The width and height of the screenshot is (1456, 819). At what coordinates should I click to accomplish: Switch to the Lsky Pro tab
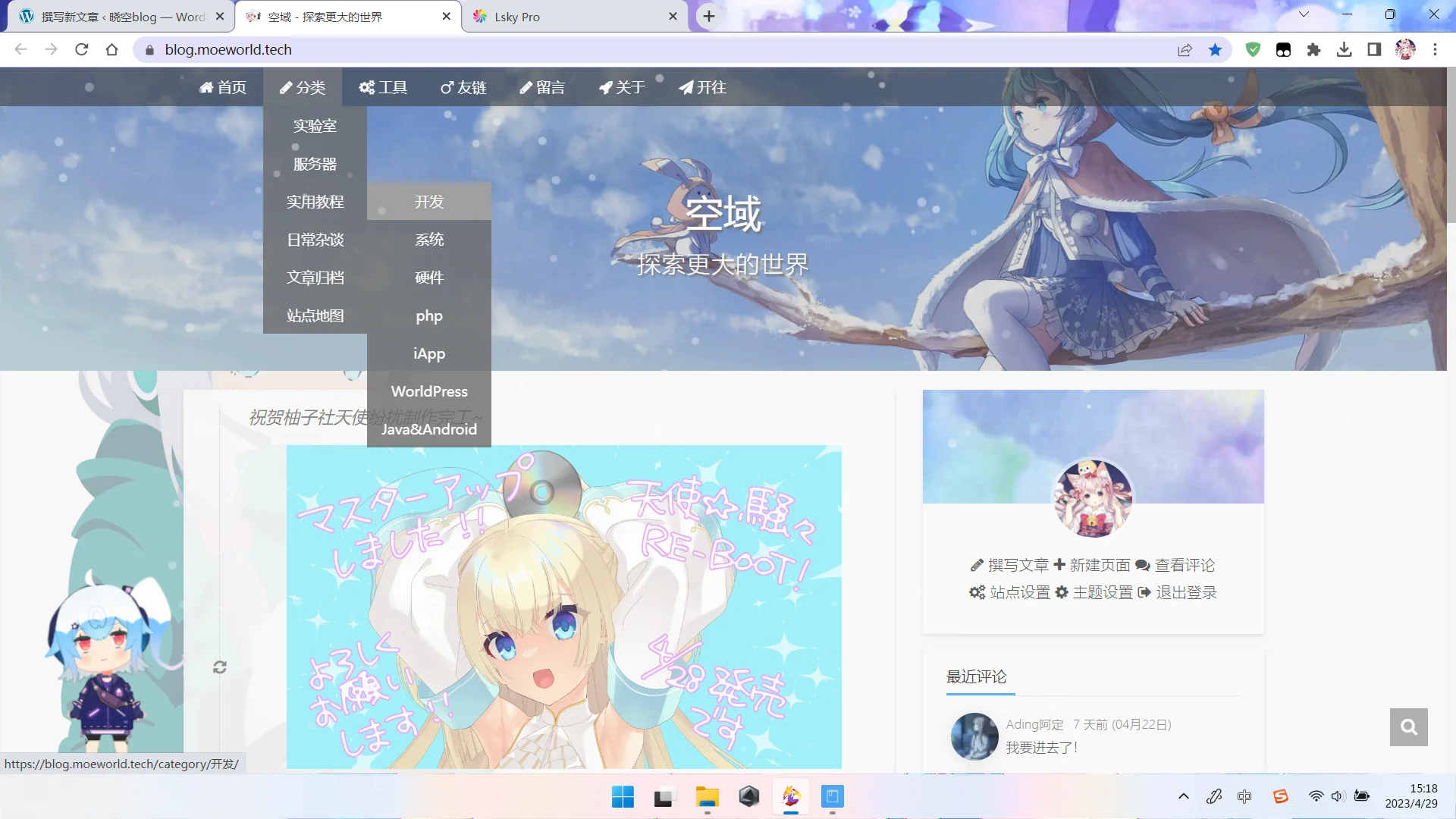click(574, 17)
